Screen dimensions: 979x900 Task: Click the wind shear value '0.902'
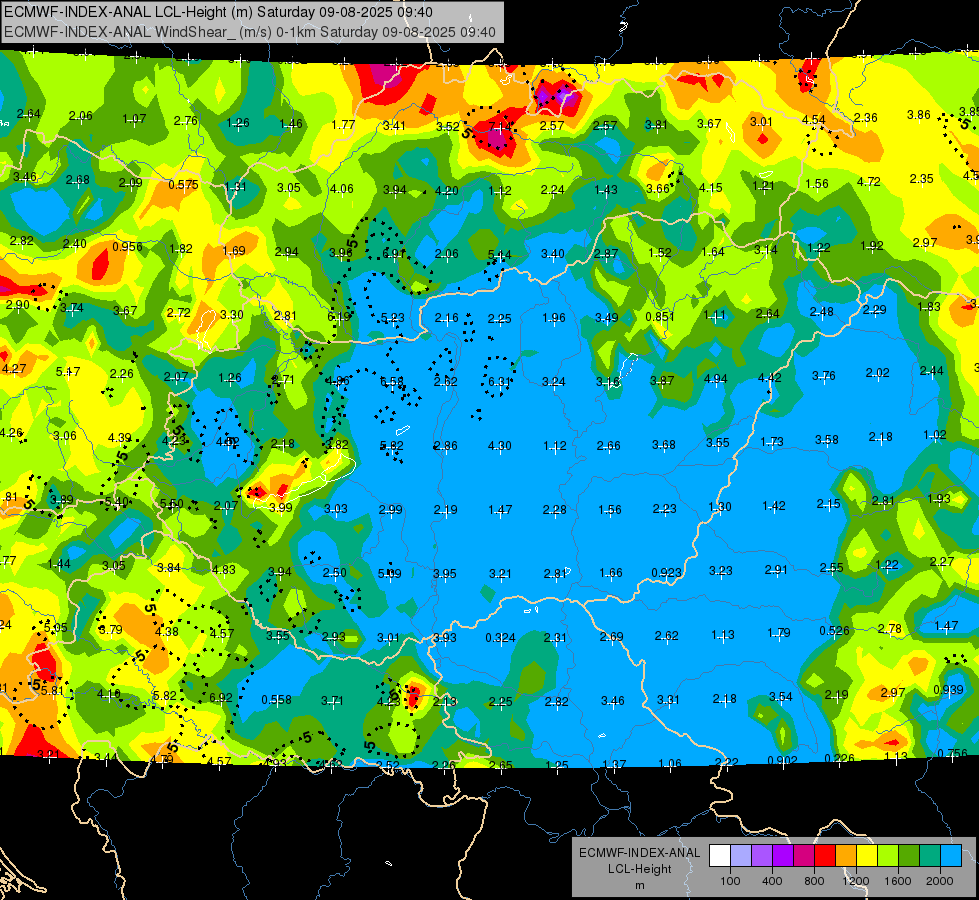(782, 760)
